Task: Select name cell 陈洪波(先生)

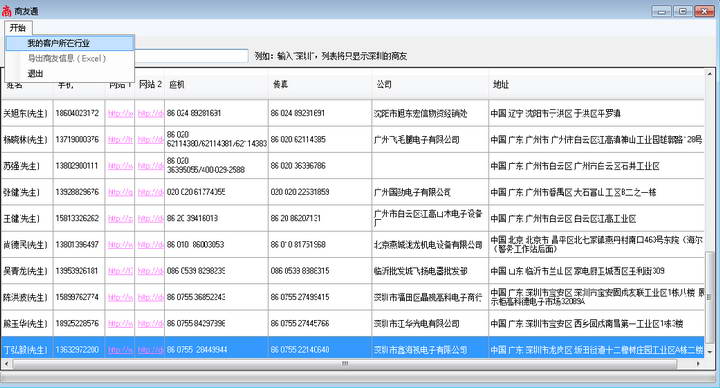Action: tap(27, 298)
